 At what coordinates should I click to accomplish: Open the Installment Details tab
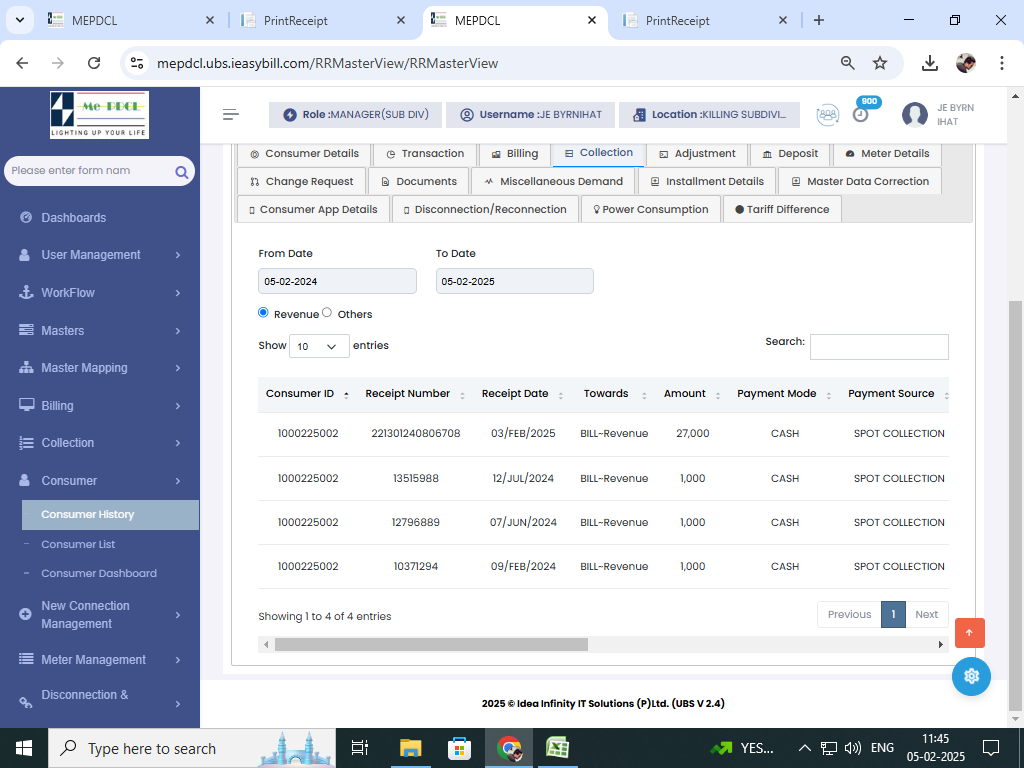[x=707, y=182]
